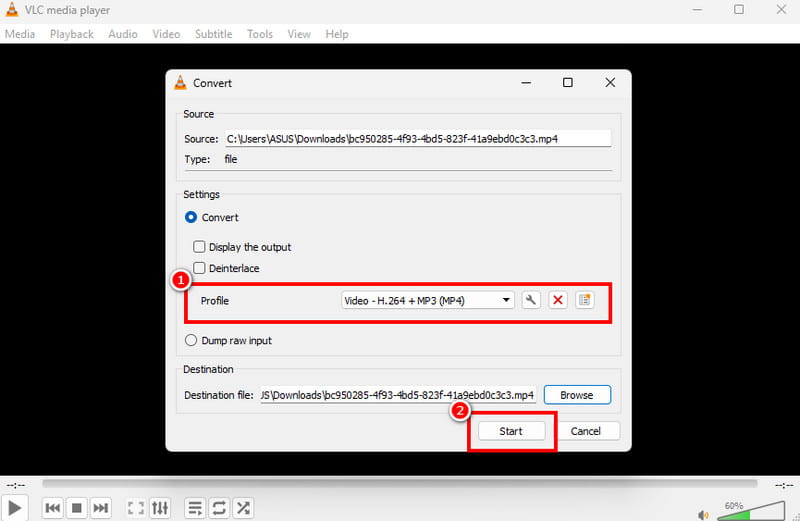The width and height of the screenshot is (800, 521).
Task: Open extended settings equalizer icon
Action: [x=160, y=508]
